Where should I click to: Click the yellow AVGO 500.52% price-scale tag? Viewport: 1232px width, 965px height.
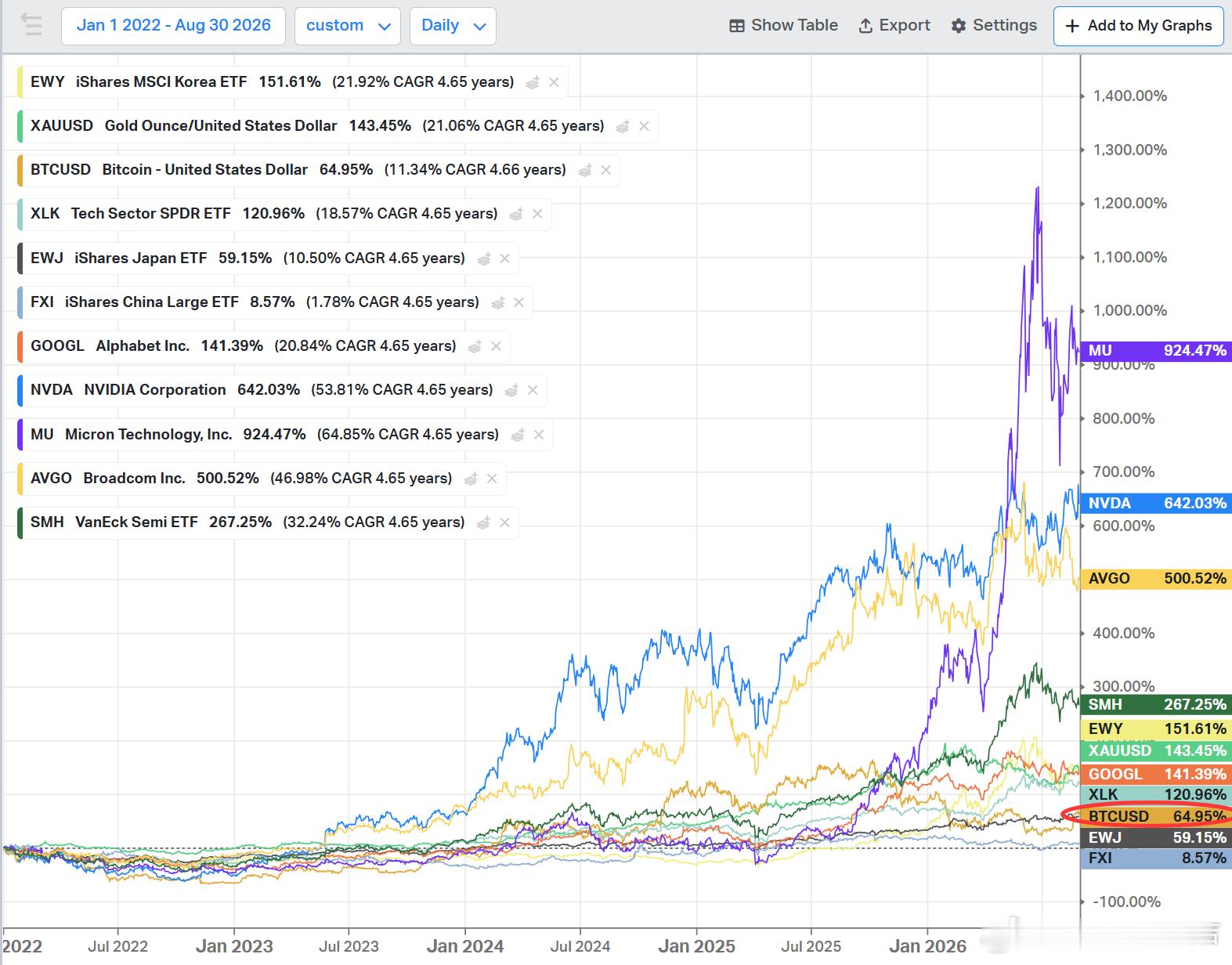coord(1156,579)
